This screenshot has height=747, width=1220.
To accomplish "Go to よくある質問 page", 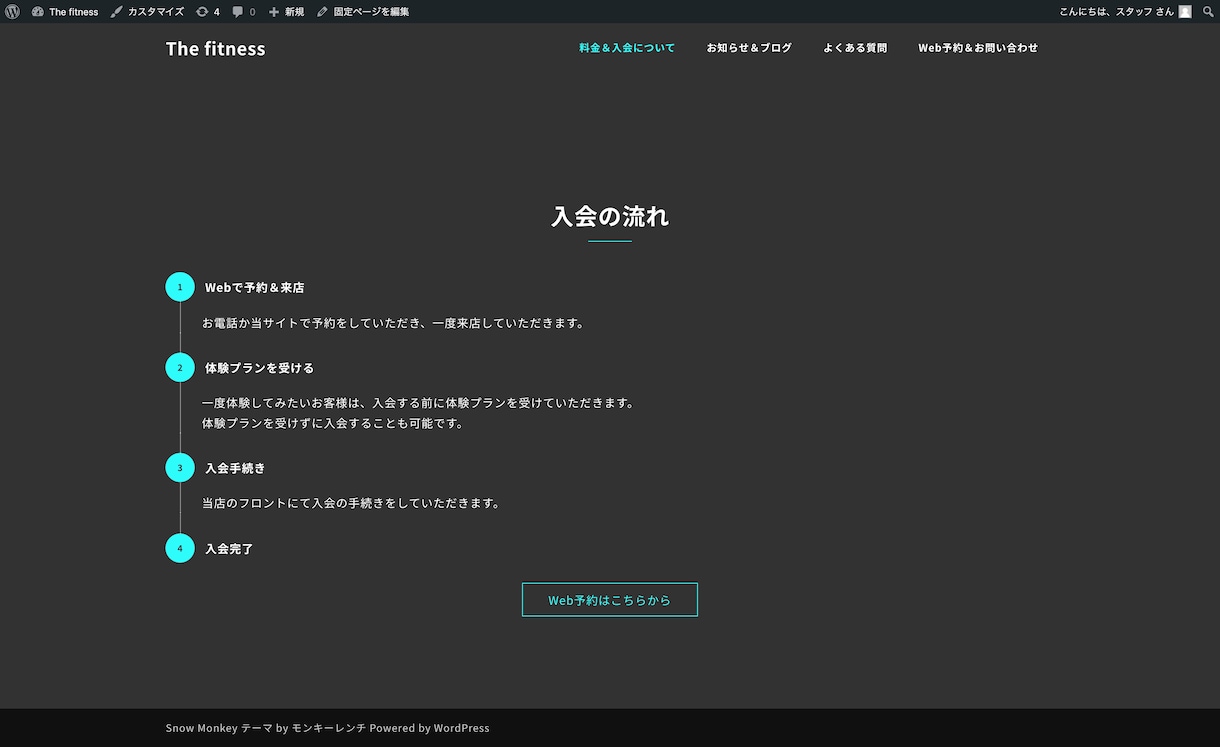I will coord(855,48).
